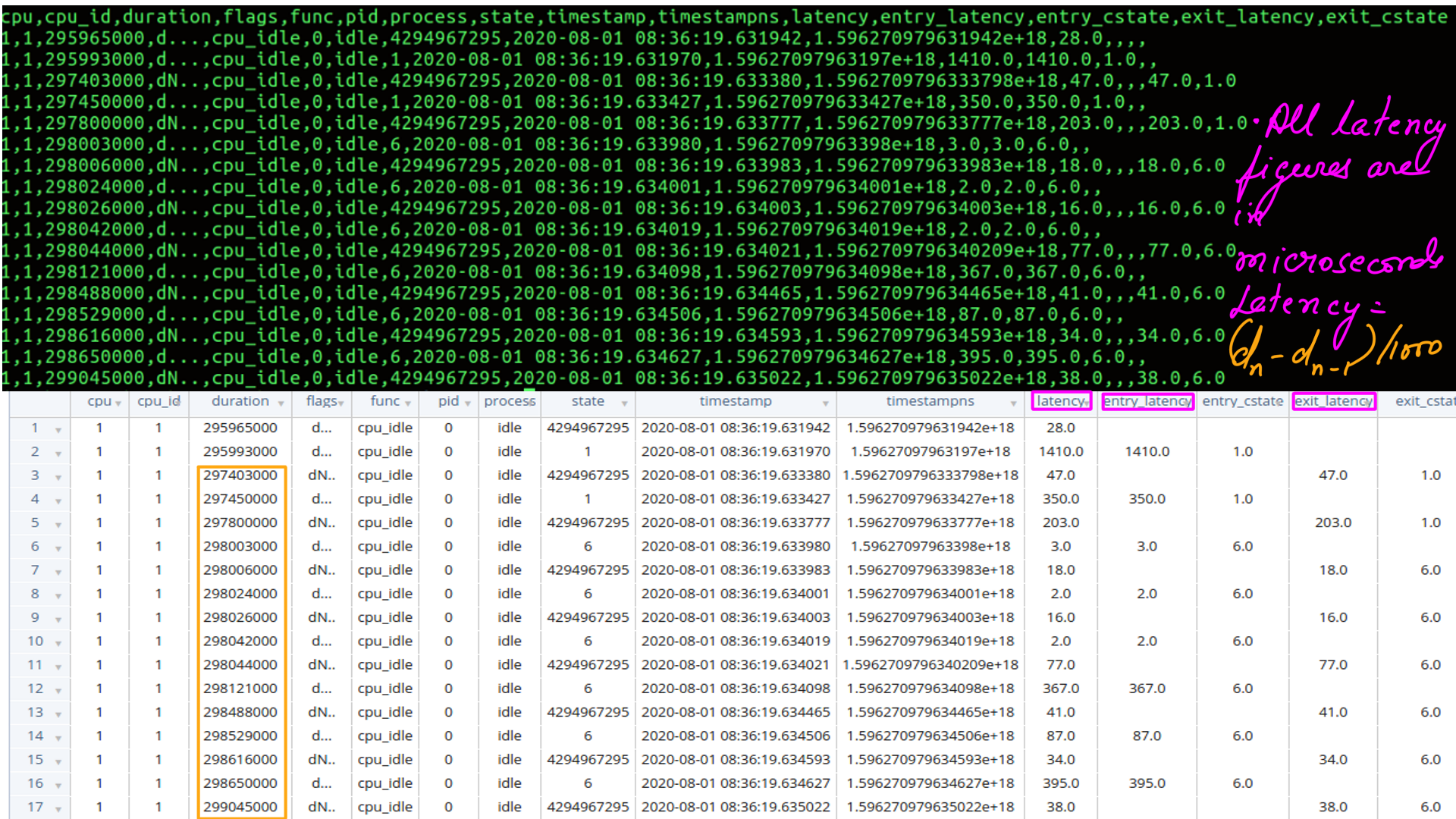This screenshot has width=1456, height=819.
Task: Click timestamp cell 2020-08-01 08:36:19.635022
Action: point(736,807)
